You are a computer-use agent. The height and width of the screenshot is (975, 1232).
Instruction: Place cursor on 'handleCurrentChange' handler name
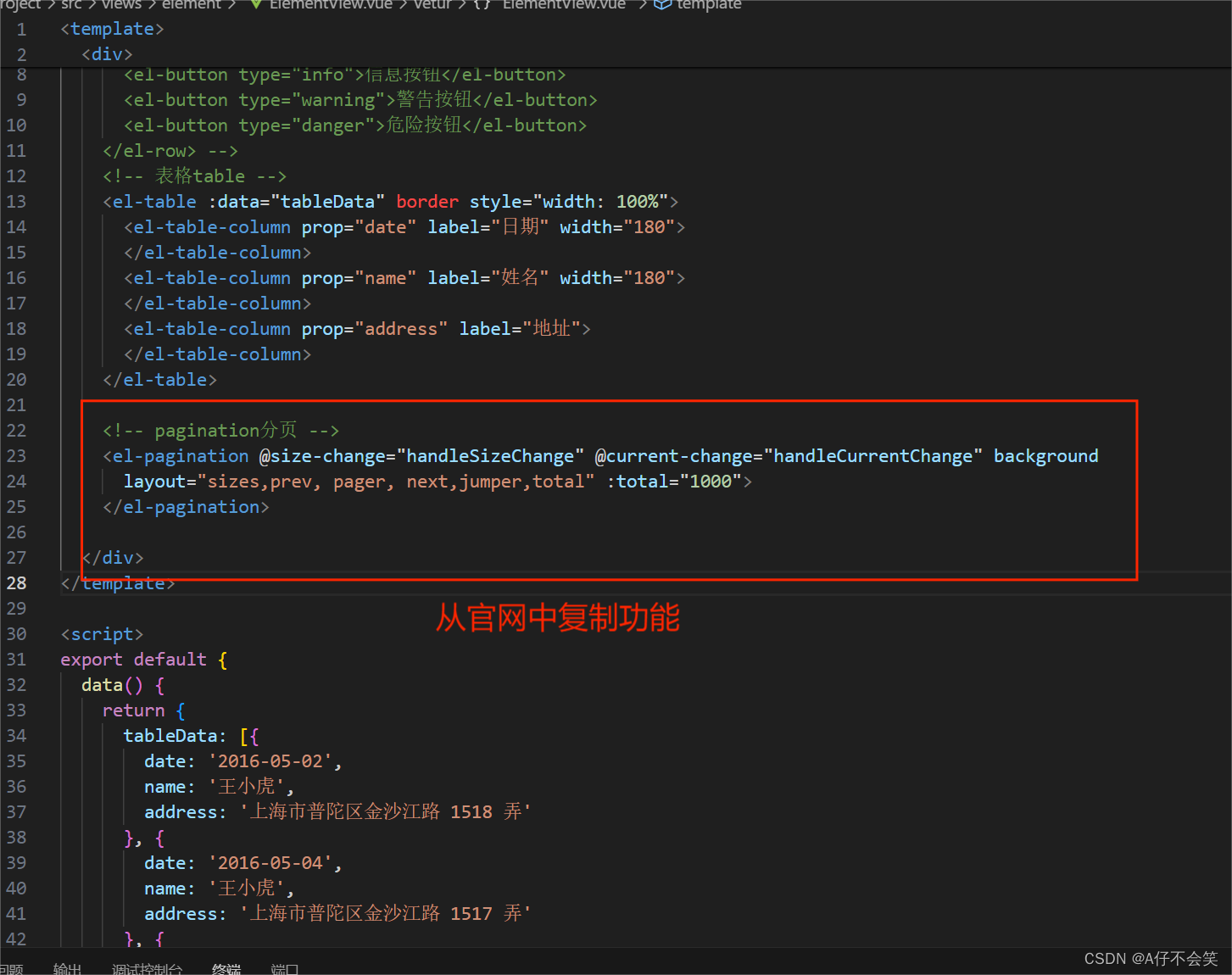(x=873, y=456)
